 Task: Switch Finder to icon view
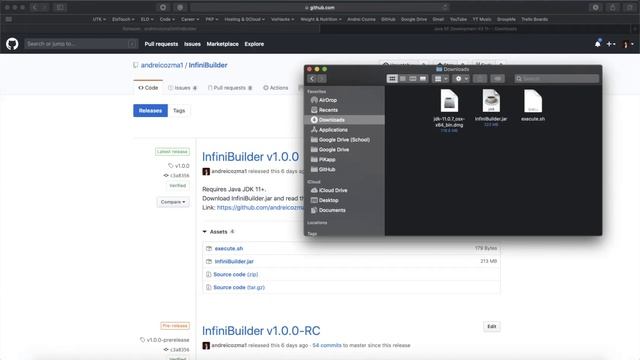point(392,79)
